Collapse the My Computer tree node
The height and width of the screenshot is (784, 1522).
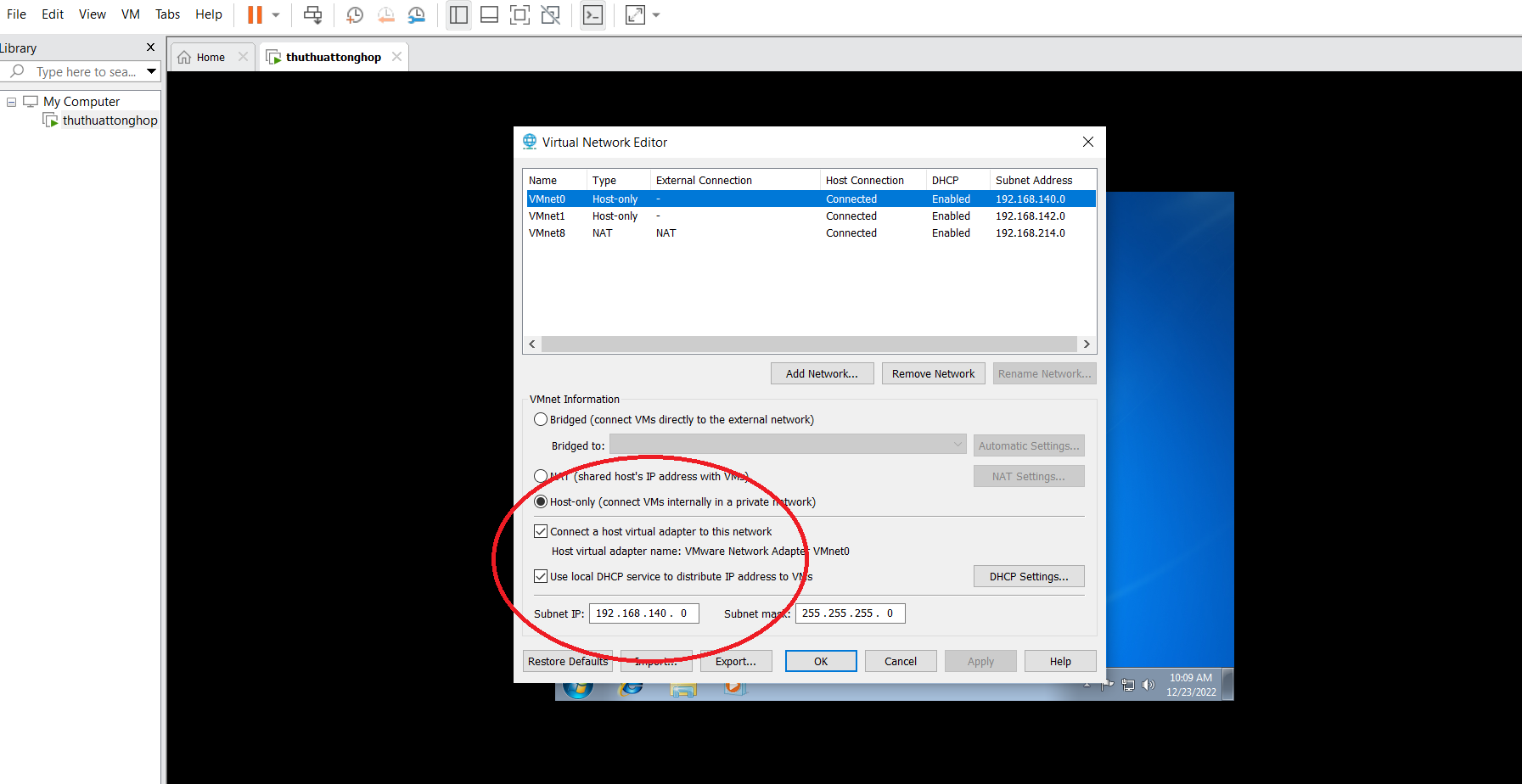[x=12, y=102]
